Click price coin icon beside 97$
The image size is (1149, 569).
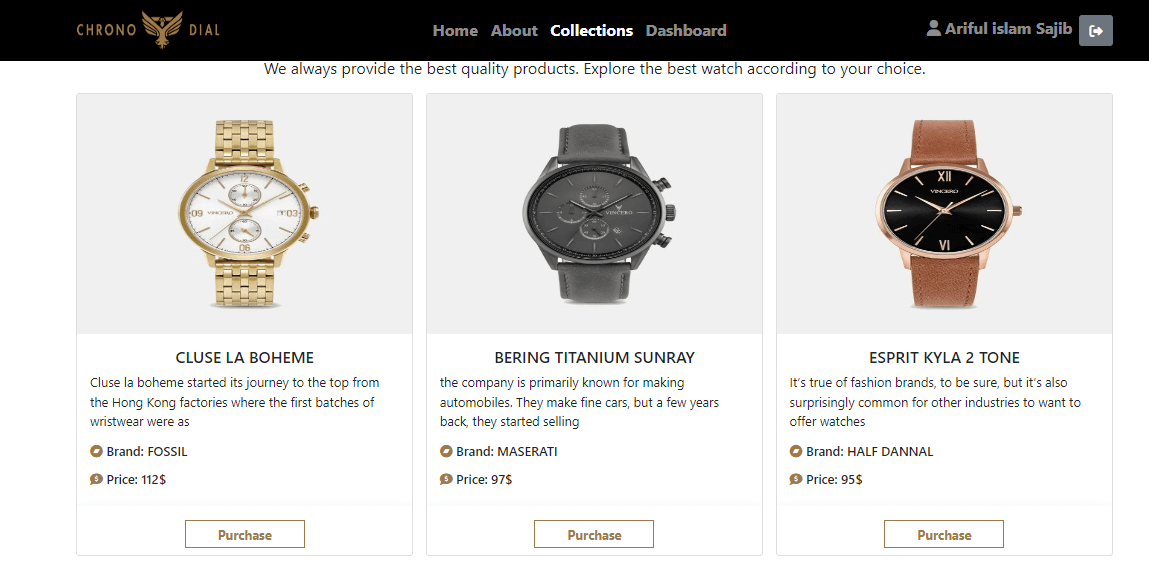[446, 480]
